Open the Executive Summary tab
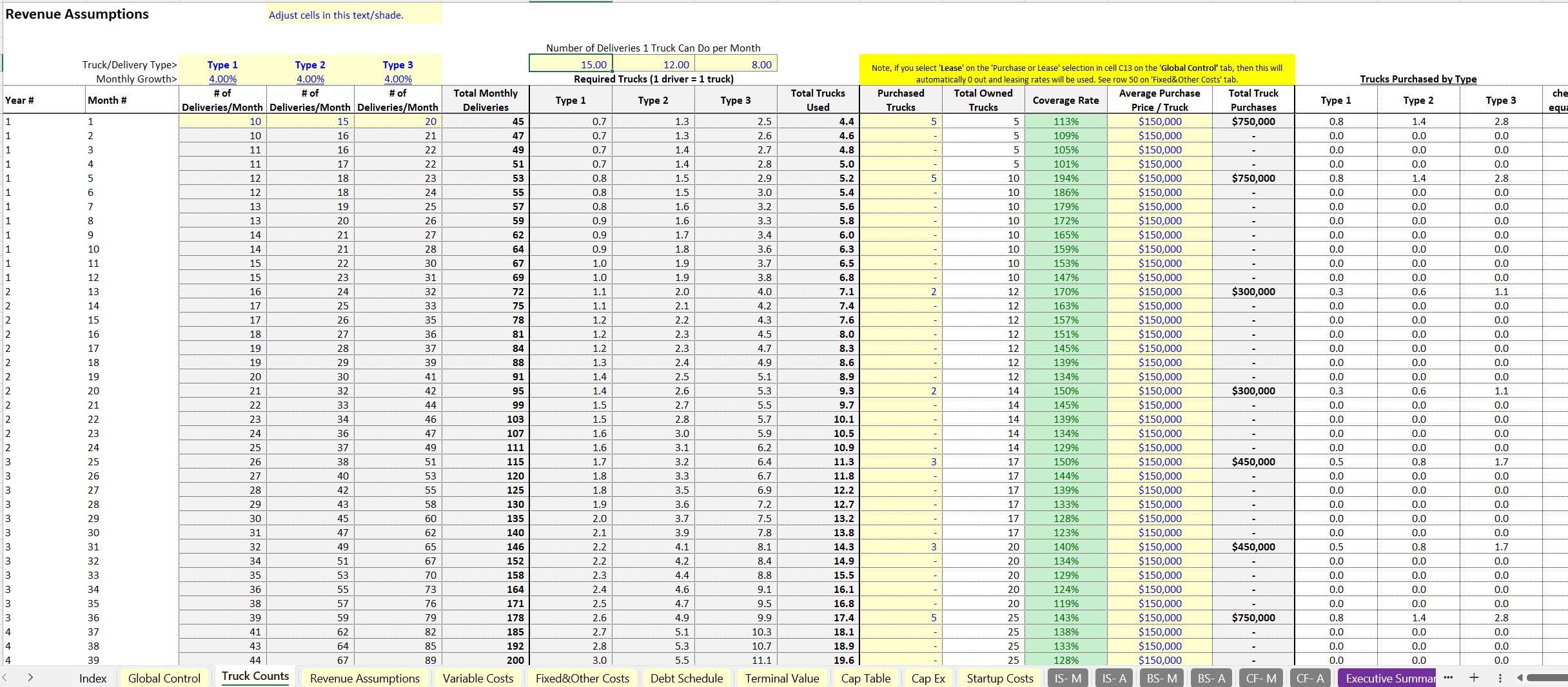Viewport: 1568px width, 687px height. pos(1387,678)
